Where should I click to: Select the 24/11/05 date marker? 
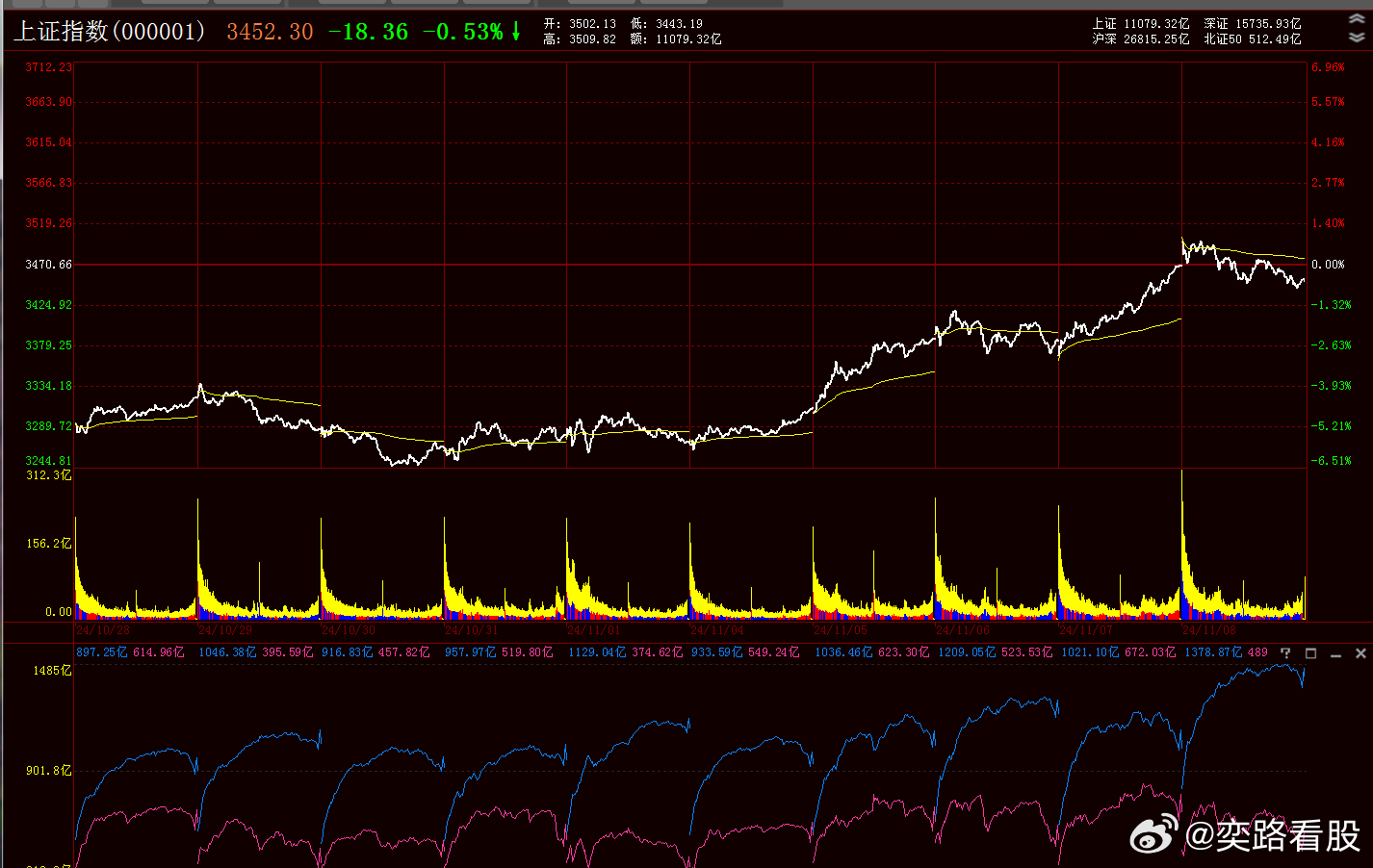pos(841,630)
